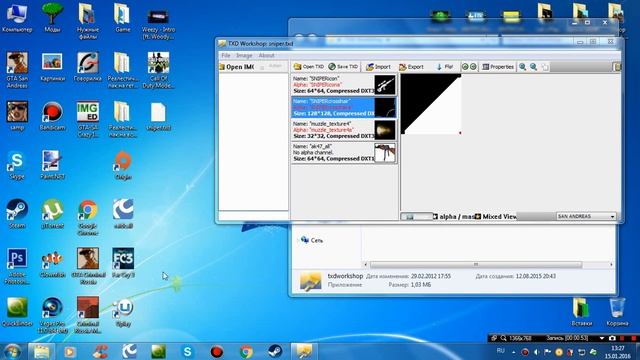Click right arrow of Explorer horizontal scrollbar
The image size is (640, 360).
(x=611, y=264)
